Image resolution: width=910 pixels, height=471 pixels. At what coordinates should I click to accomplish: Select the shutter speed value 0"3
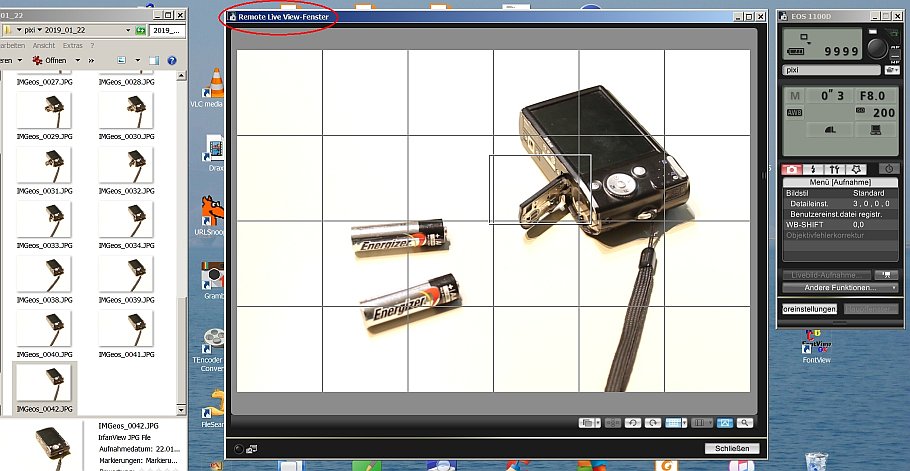(x=830, y=96)
